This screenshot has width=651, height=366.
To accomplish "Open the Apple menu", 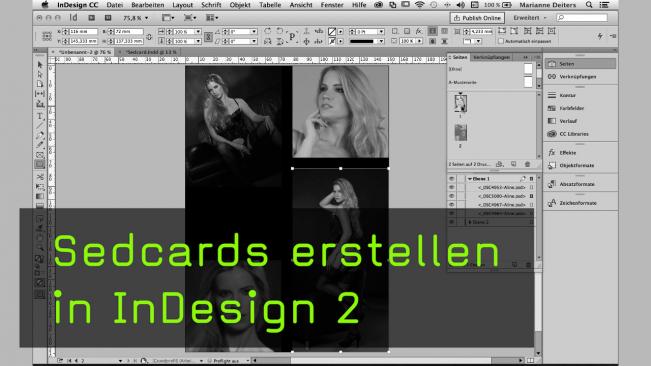I will (45, 5).
